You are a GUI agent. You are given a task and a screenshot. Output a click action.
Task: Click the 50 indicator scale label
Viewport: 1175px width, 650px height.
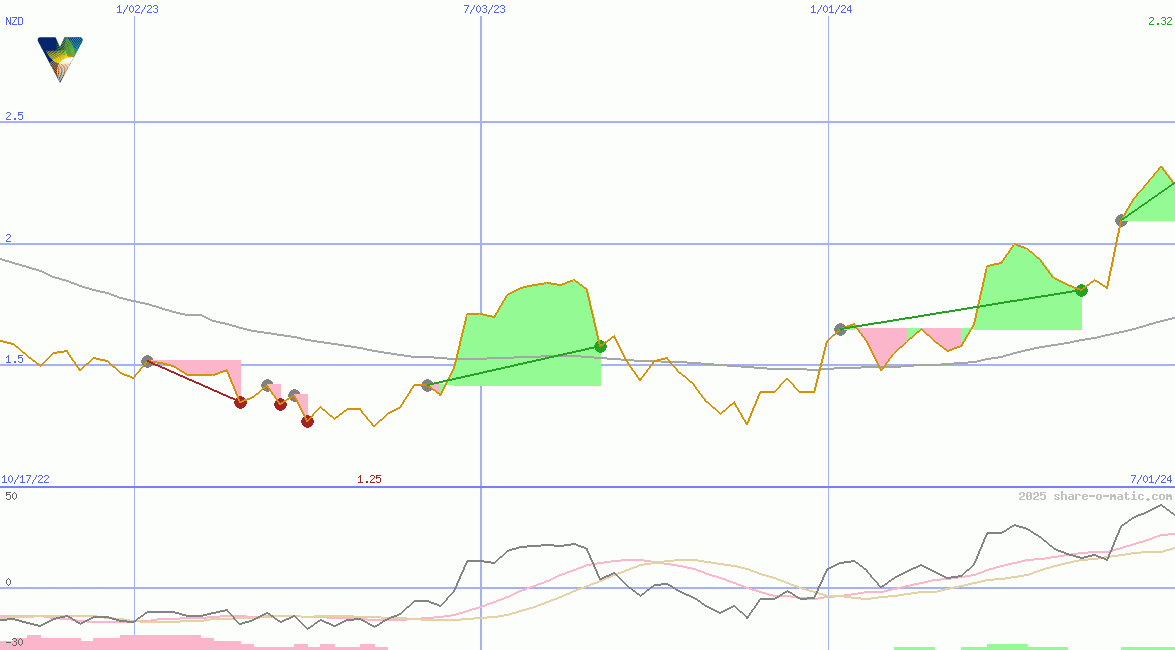pyautogui.click(x=11, y=496)
